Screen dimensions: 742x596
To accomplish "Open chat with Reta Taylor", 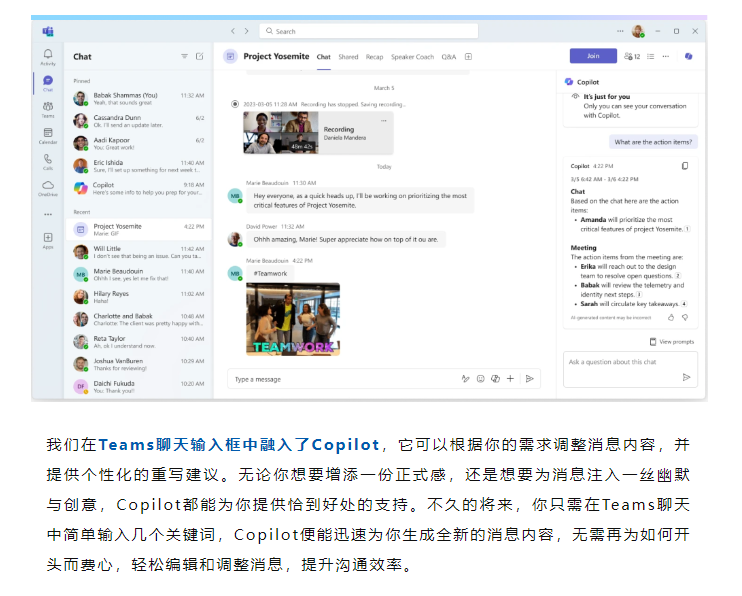I will [138, 342].
